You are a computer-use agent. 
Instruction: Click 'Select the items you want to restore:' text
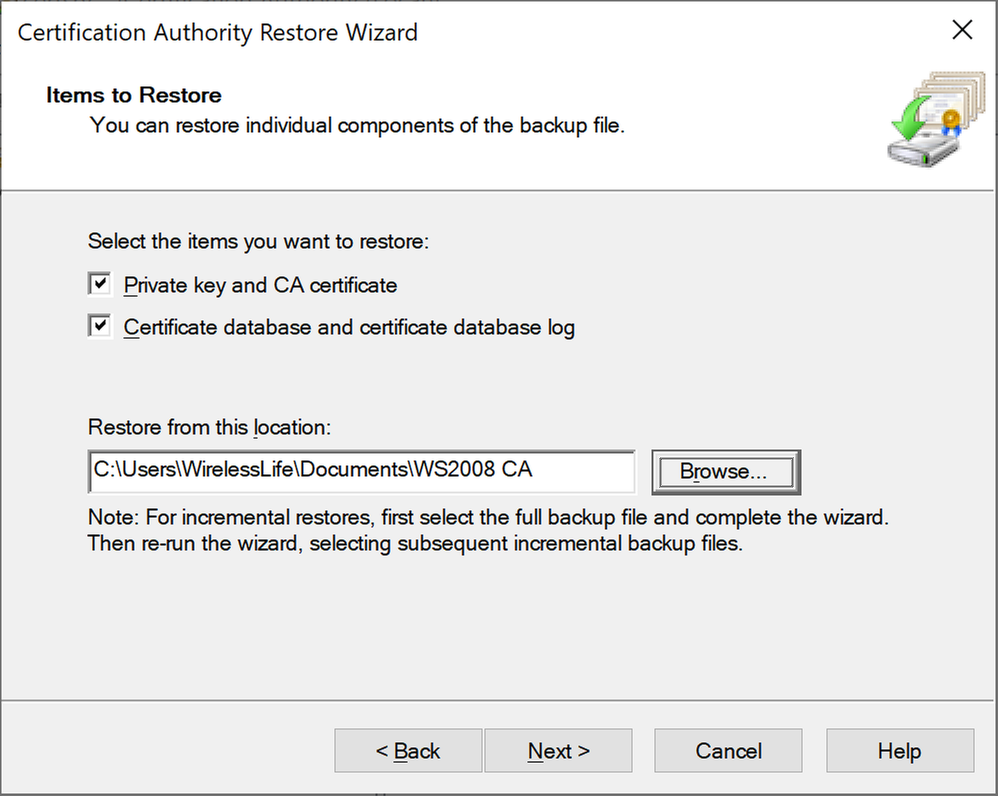coord(258,242)
